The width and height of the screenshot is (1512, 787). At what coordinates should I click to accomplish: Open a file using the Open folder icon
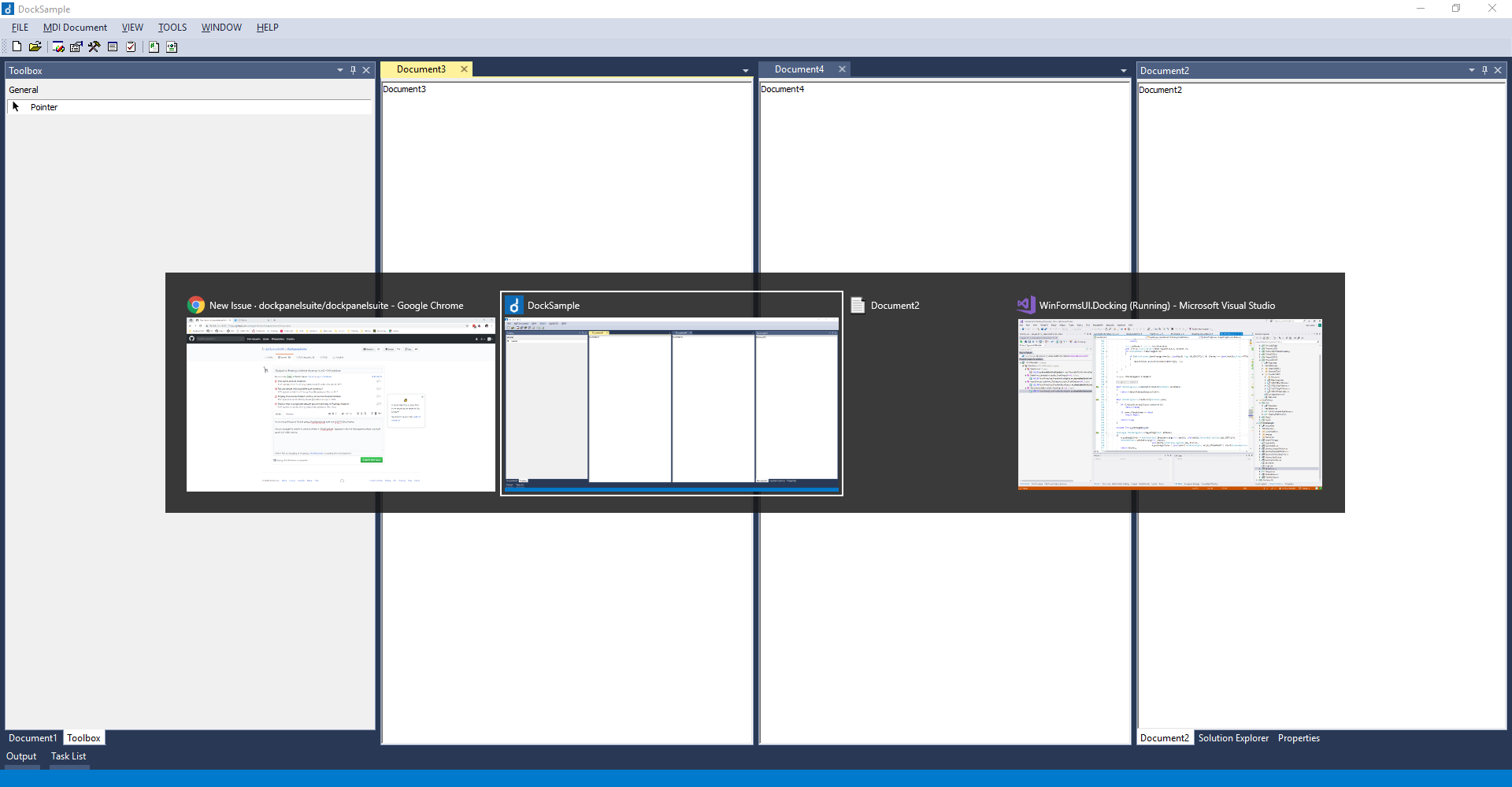tap(35, 46)
